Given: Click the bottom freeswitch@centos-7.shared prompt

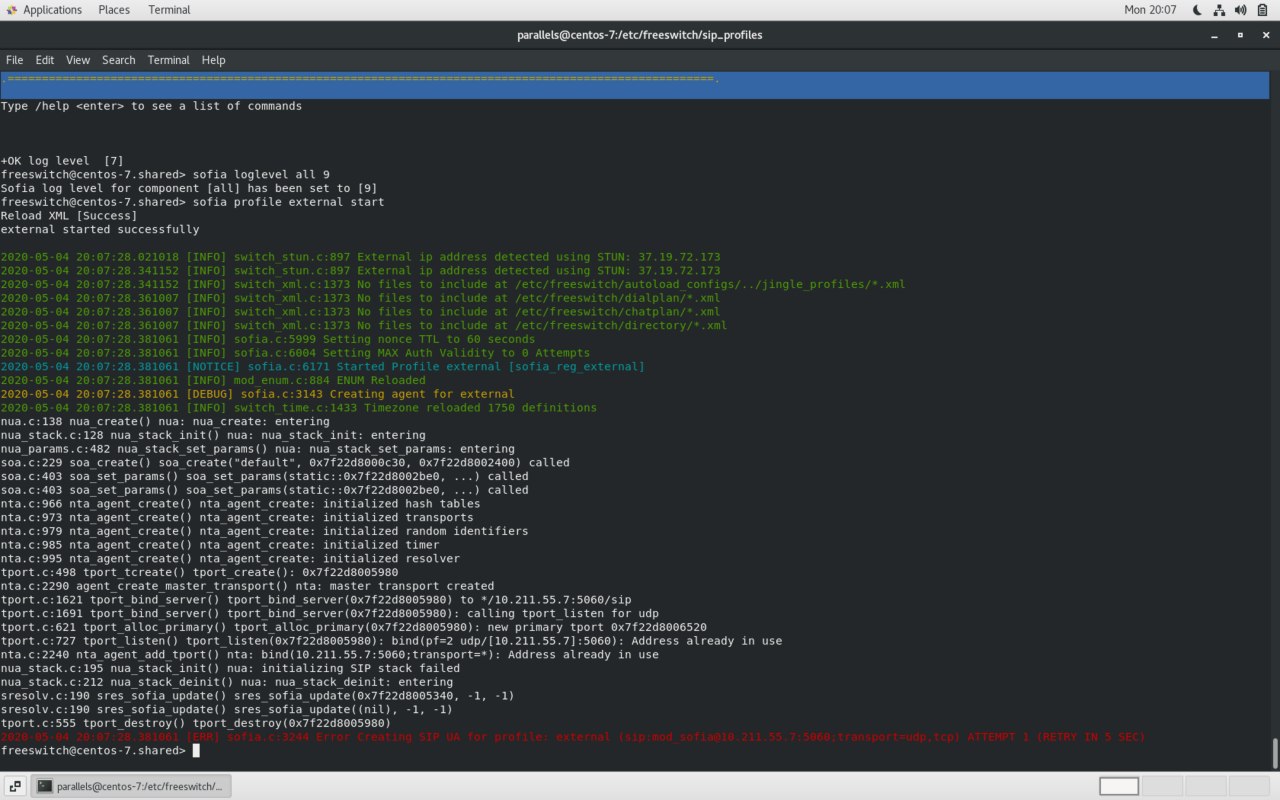Looking at the screenshot, I should coord(93,750).
